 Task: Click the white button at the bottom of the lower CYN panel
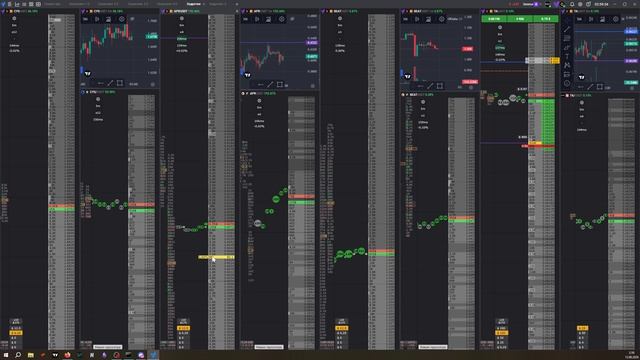(x=107, y=347)
